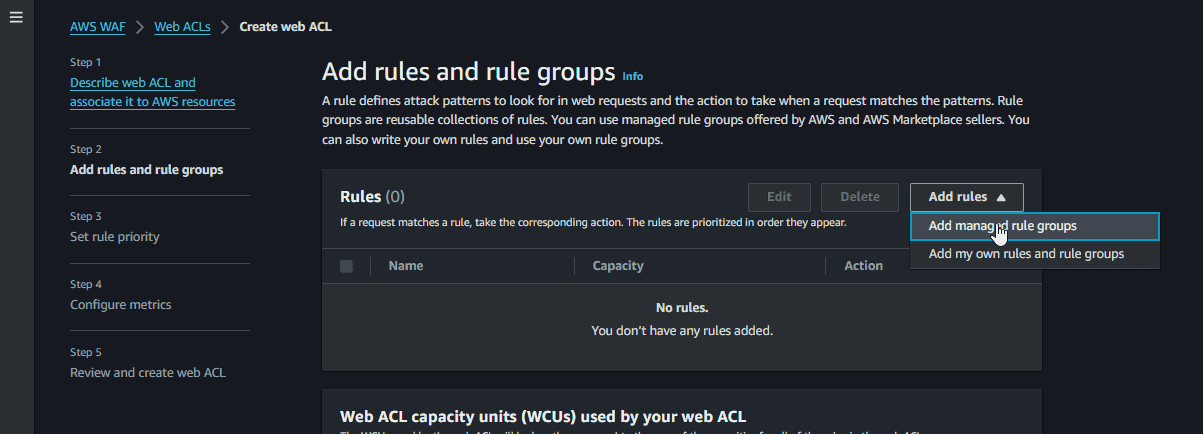Click the Action column header
This screenshot has width=1203, height=434.
pyautogui.click(x=863, y=266)
